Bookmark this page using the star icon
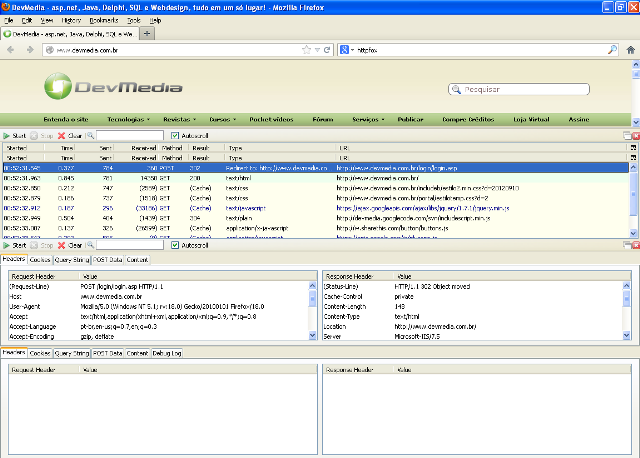Viewport: 640px width, 458px height. click(305, 49)
